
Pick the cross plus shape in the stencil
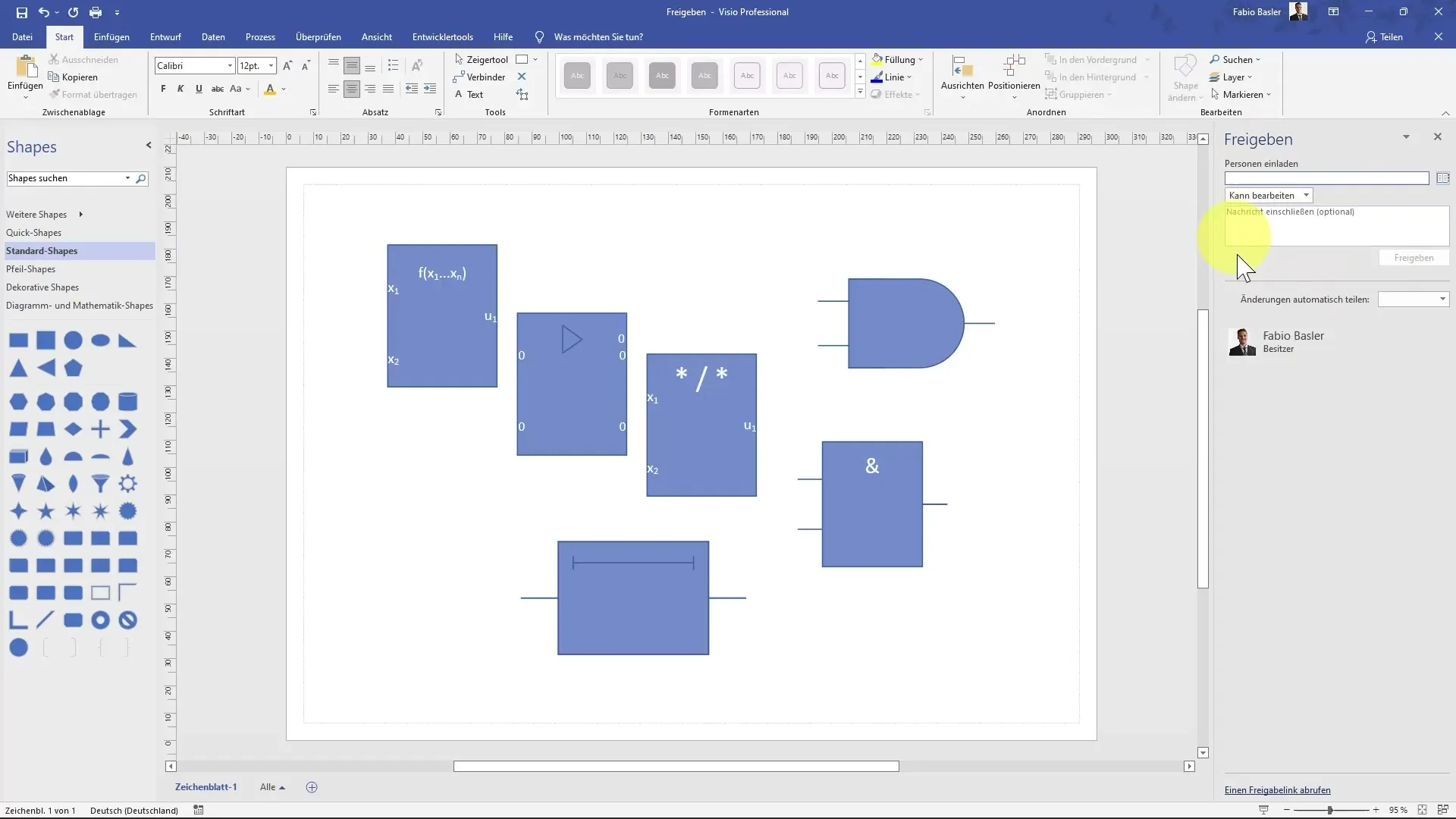100,429
